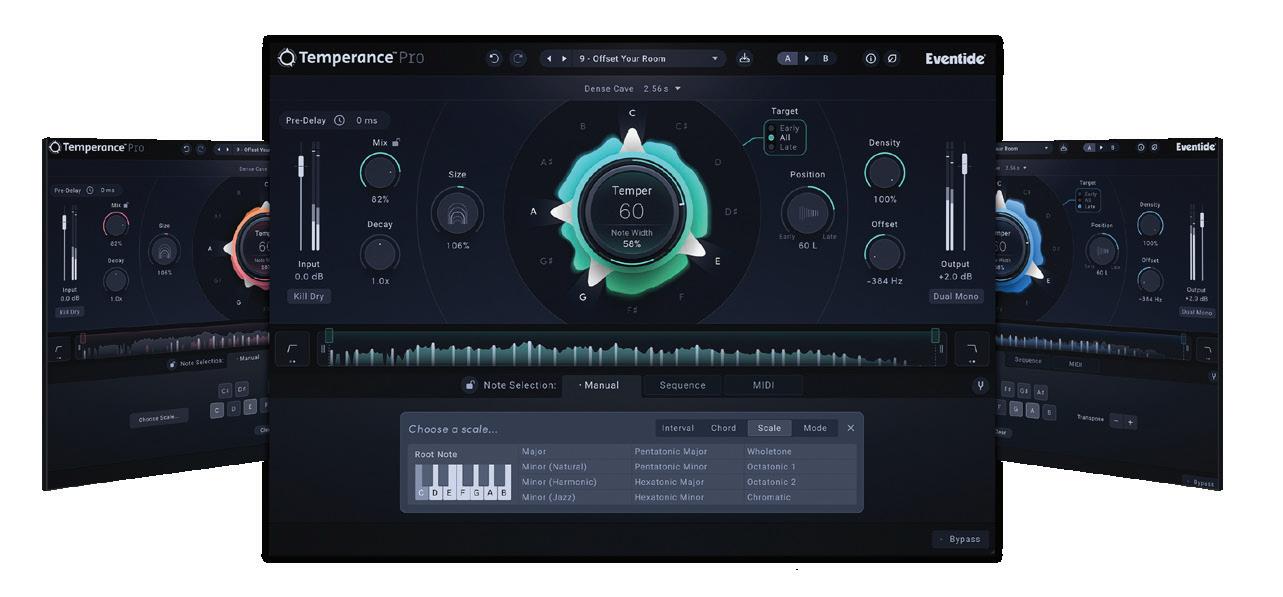
Task: Select the Interval tab
Action: (678, 428)
